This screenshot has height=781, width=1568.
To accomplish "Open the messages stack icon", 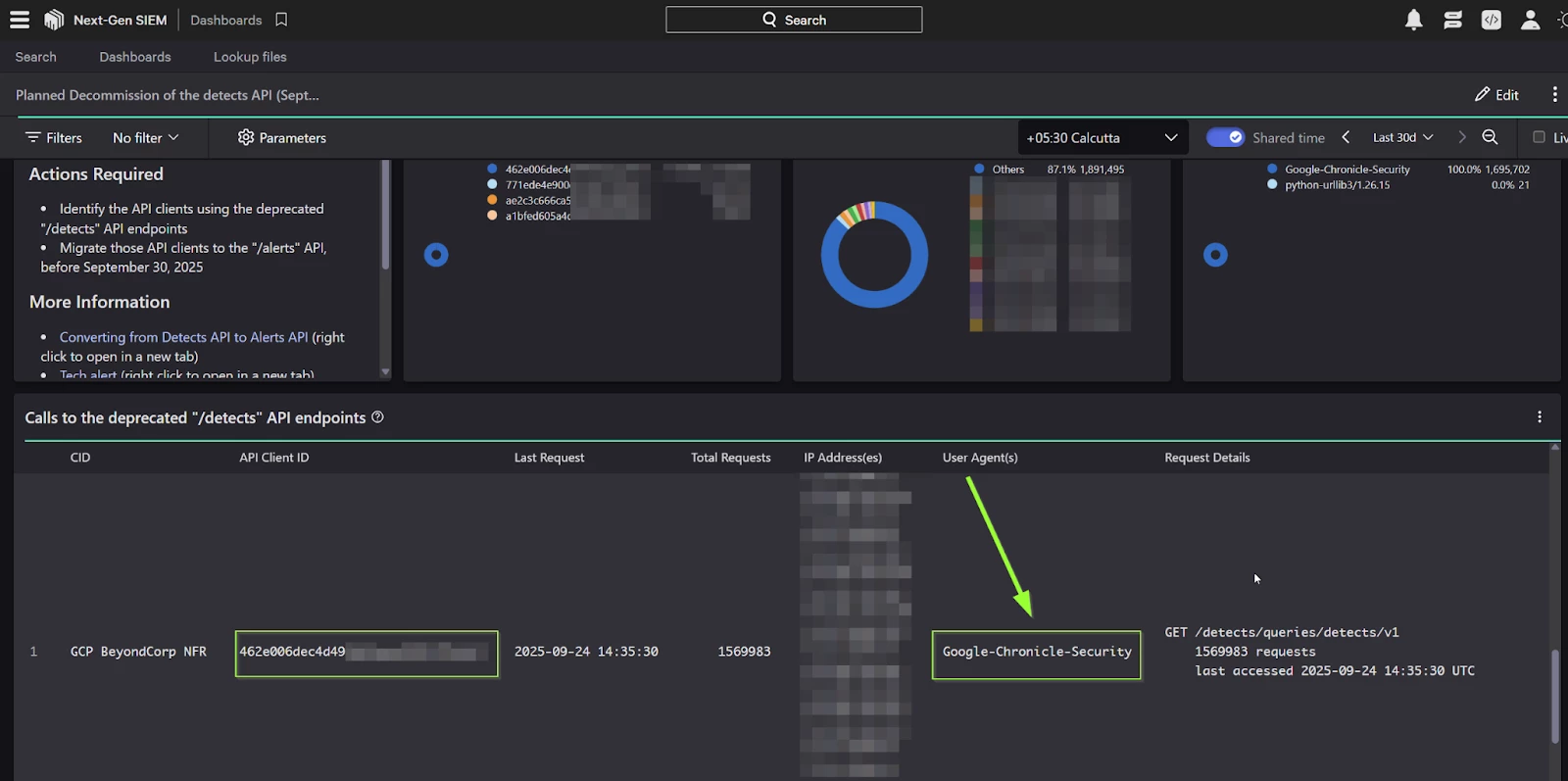I will coord(1452,20).
